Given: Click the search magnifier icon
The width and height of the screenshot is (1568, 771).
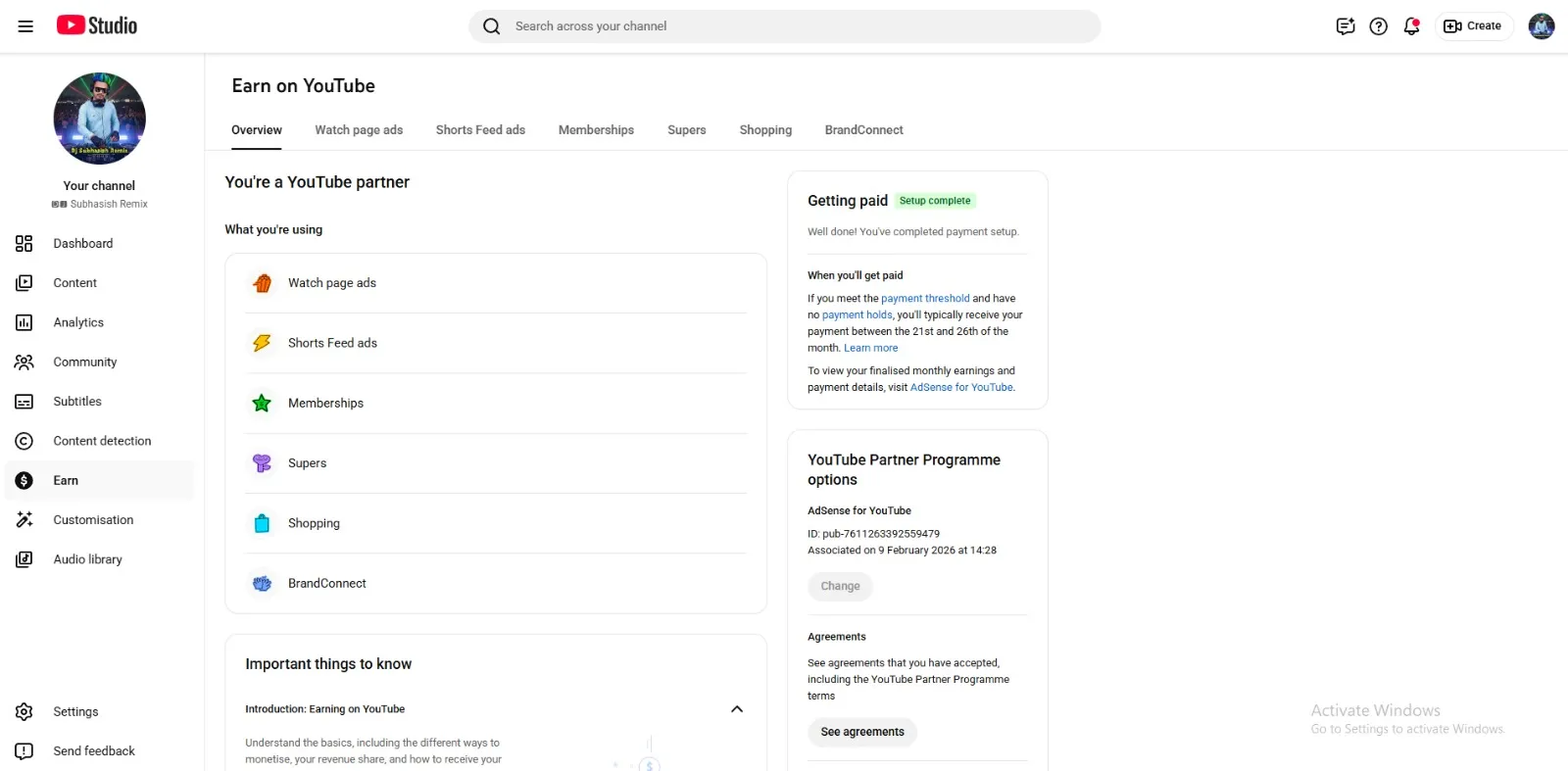Looking at the screenshot, I should pos(492,26).
